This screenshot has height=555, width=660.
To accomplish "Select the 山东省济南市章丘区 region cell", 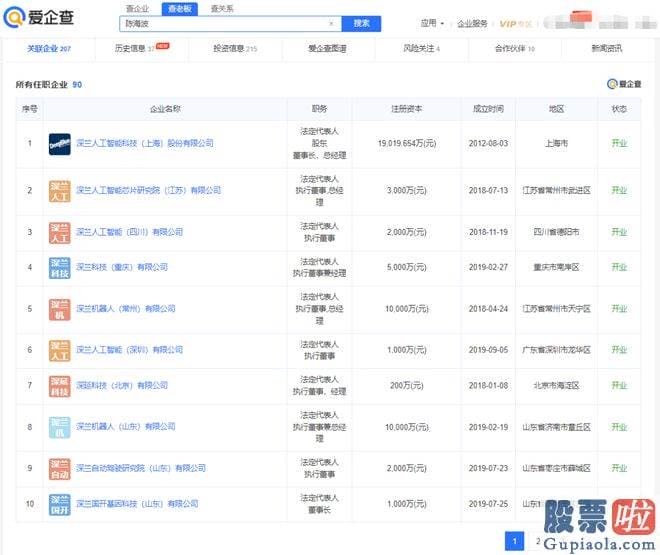I will coord(556,427).
